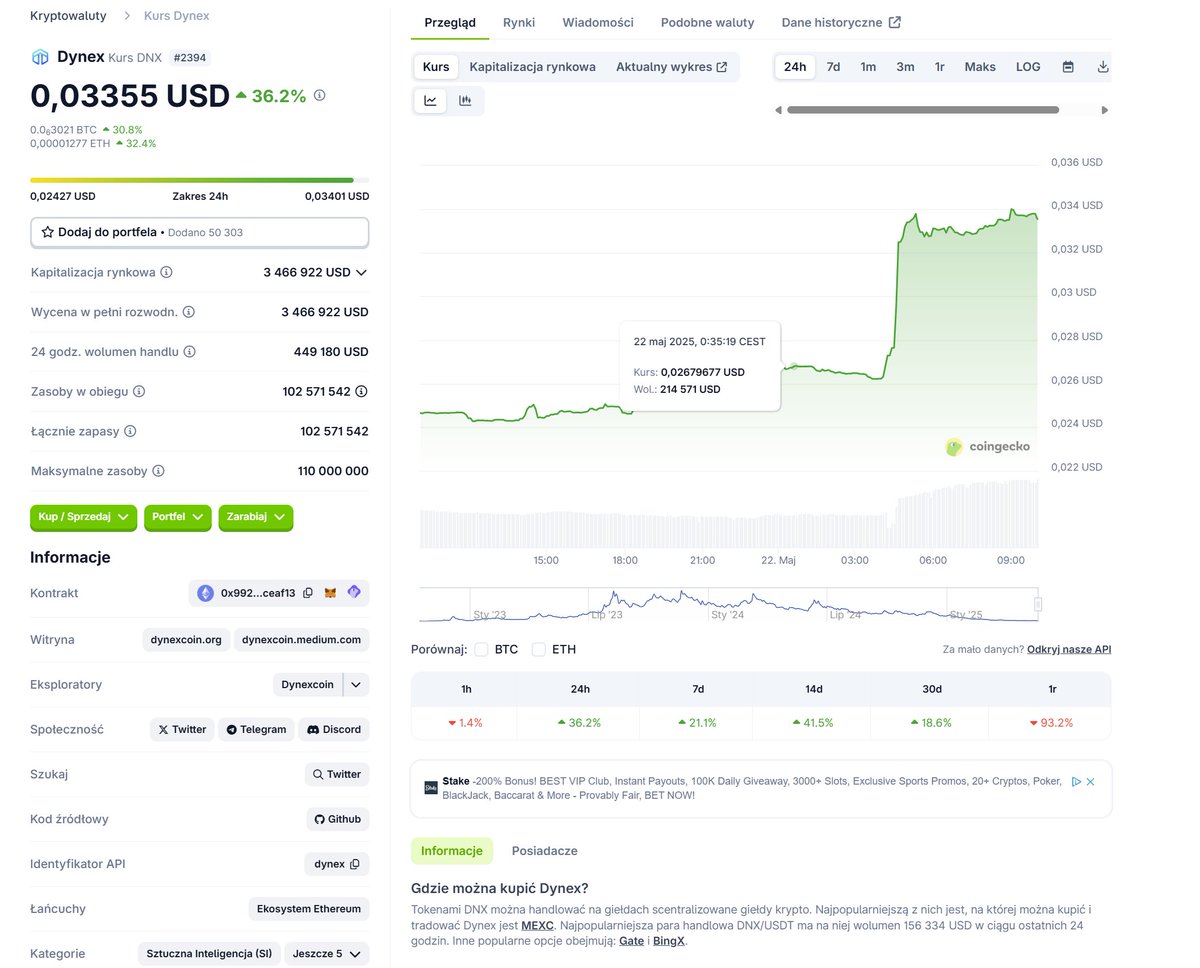Follow the Odkryj nasze API link
Screen dimensions: 1200x968
[x=1069, y=649]
